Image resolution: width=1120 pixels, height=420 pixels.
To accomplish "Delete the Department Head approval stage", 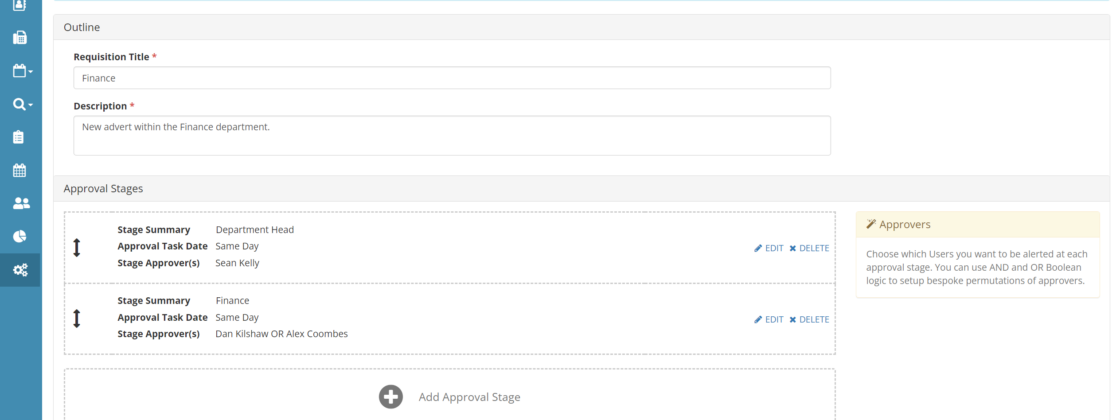I will tap(809, 248).
